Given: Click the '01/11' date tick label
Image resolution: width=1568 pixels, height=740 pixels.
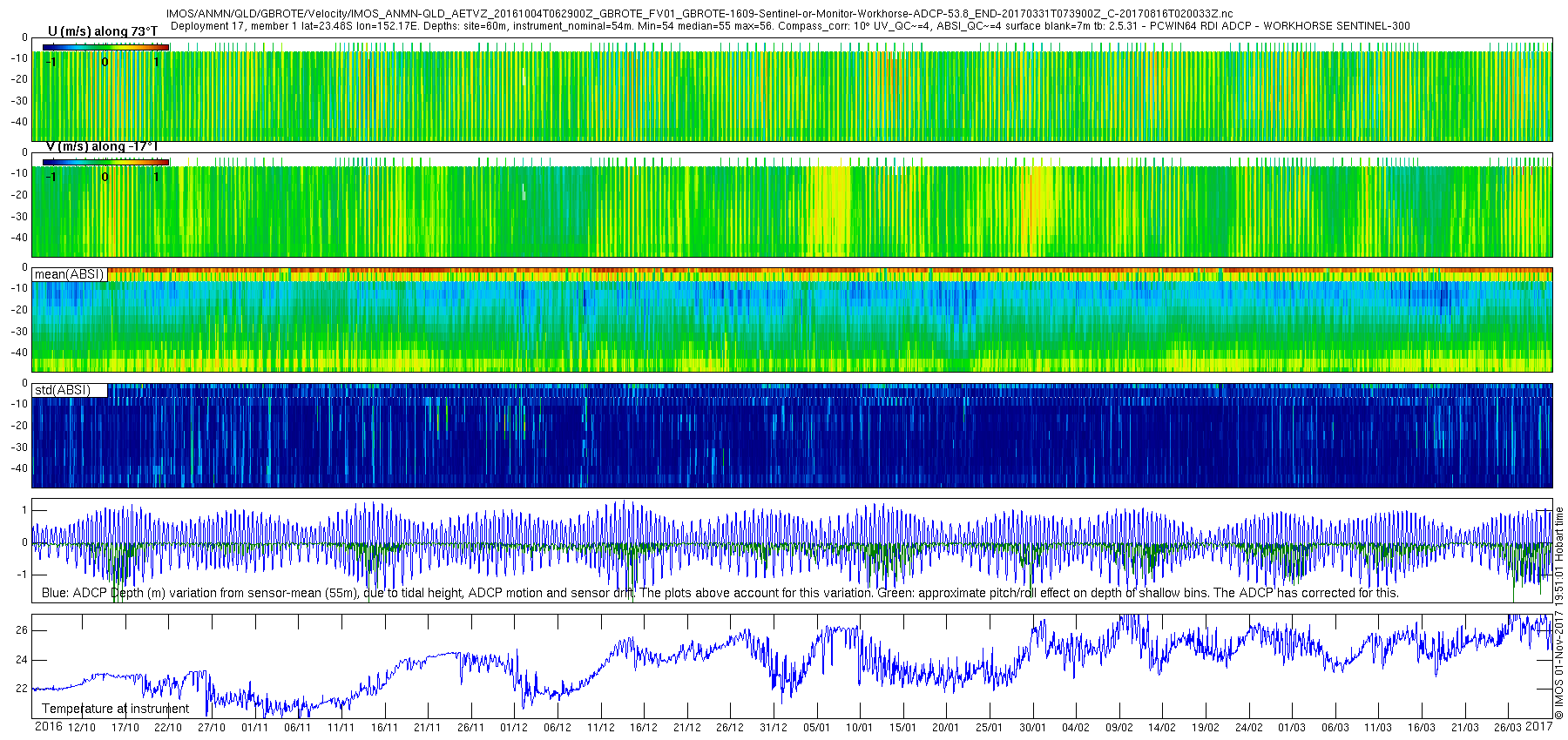Looking at the screenshot, I should coord(254,728).
